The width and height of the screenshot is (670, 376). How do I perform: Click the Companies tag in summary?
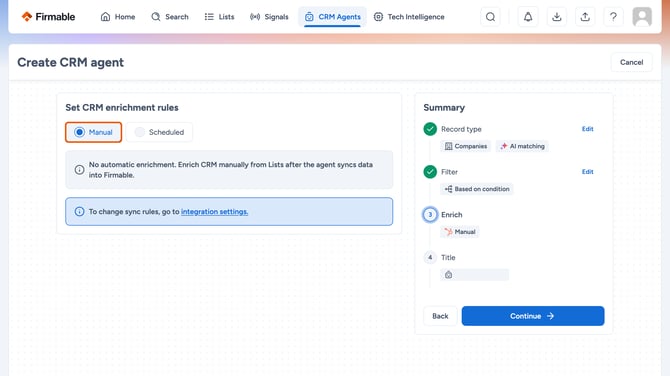[x=466, y=146]
